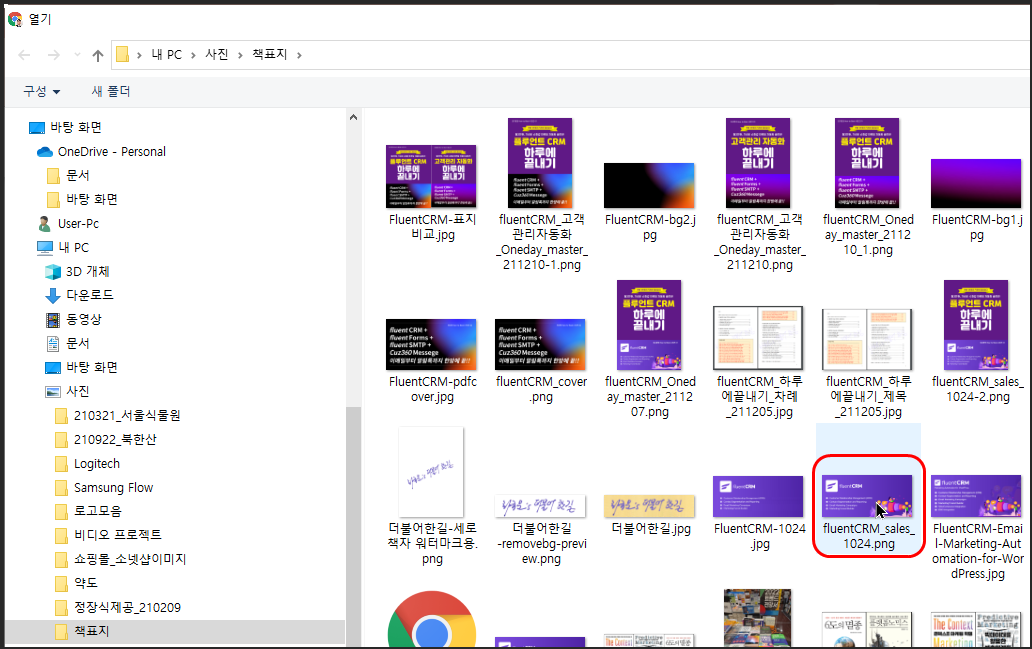
Task: Navigate to 내 PC in breadcrumb
Action: (167, 55)
